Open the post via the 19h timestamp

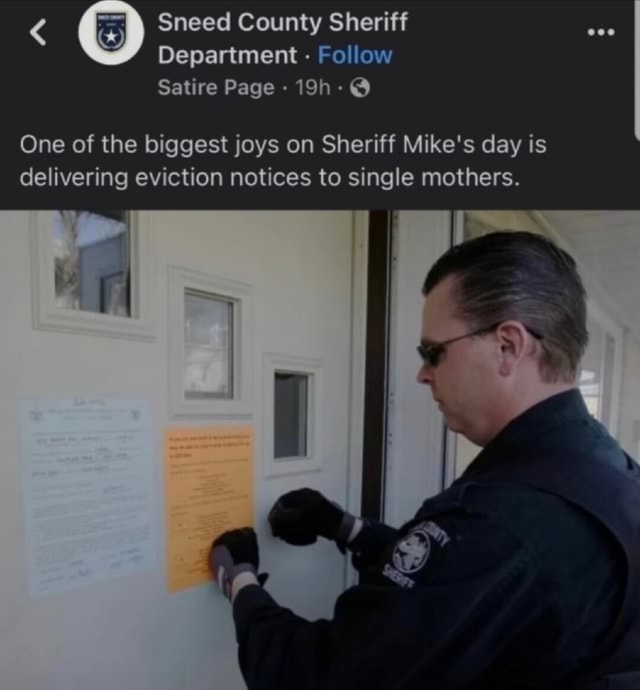point(313,88)
